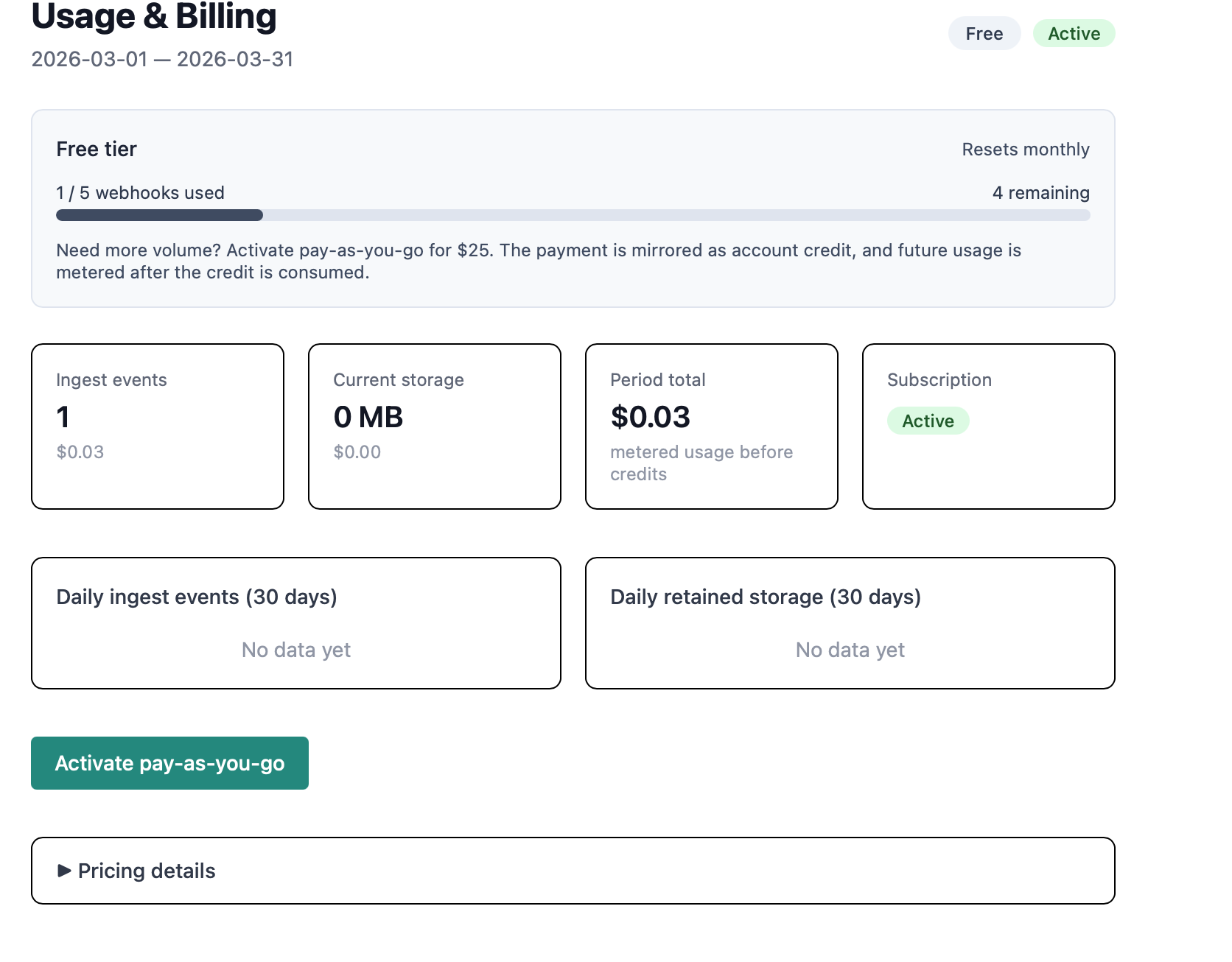Click the metered usage before credits note
The width and height of the screenshot is (1232, 962).
click(x=701, y=463)
